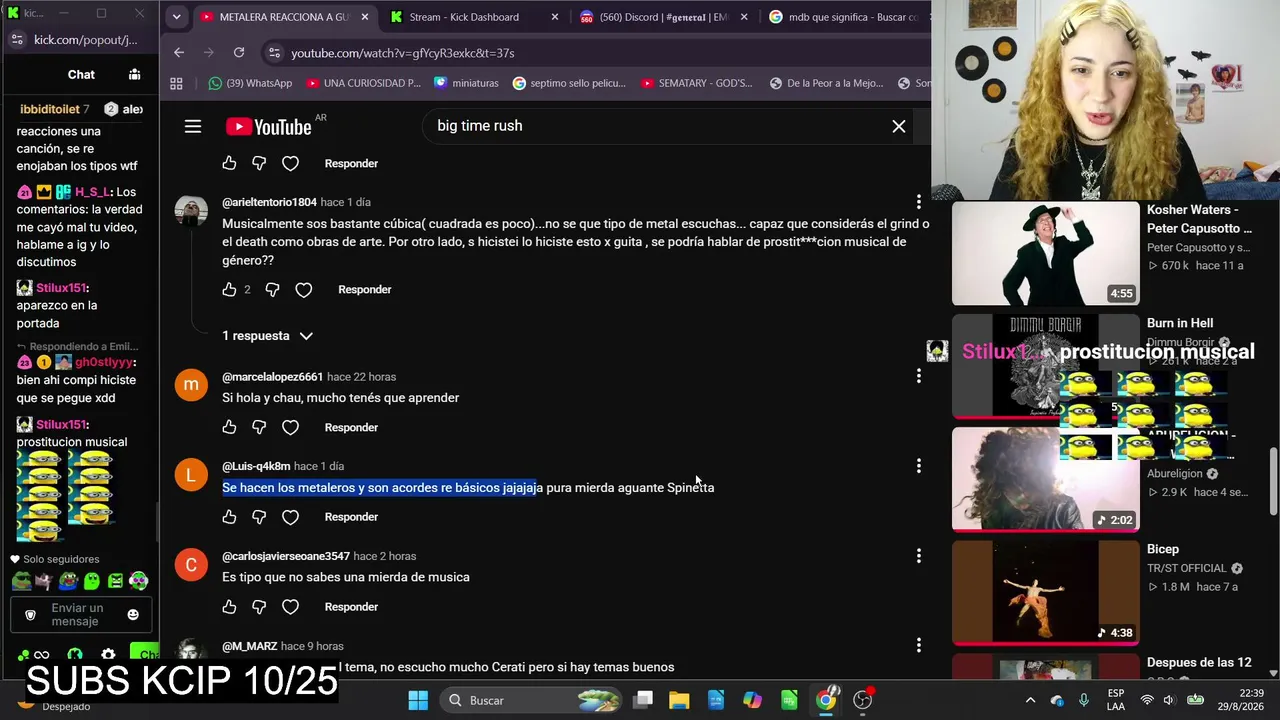Open File Explorer from the taskbar
The width and height of the screenshot is (1280, 720).
(679, 700)
